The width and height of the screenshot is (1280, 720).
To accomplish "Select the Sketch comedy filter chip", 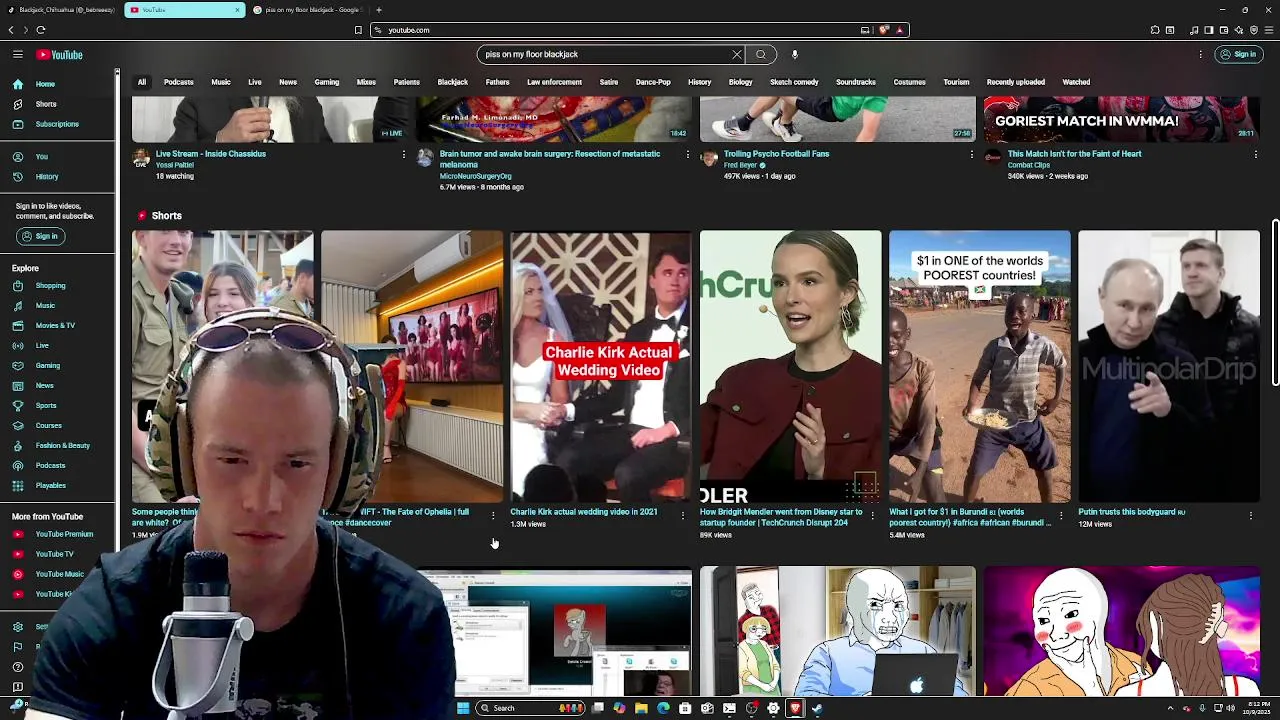I will (794, 82).
